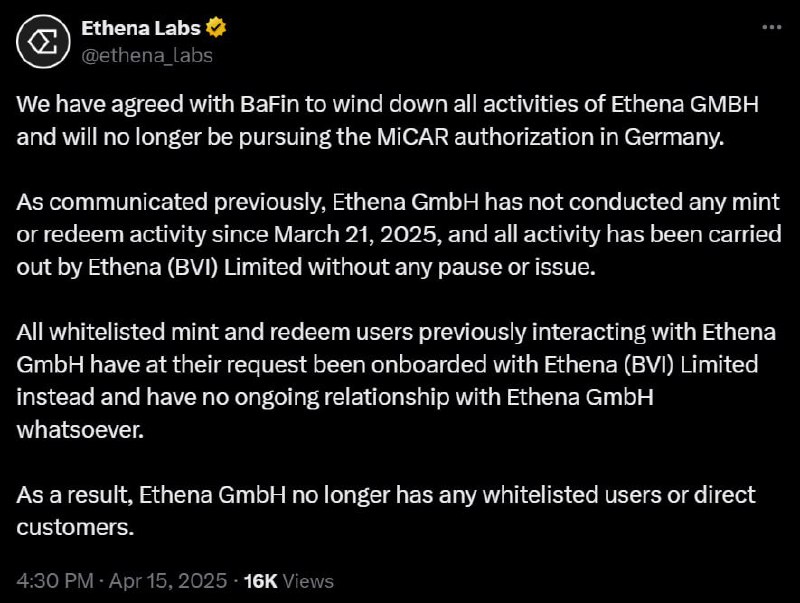Screen dimensions: 800x603
Task: Open the @ethena_labs handle link
Action: pos(147,55)
